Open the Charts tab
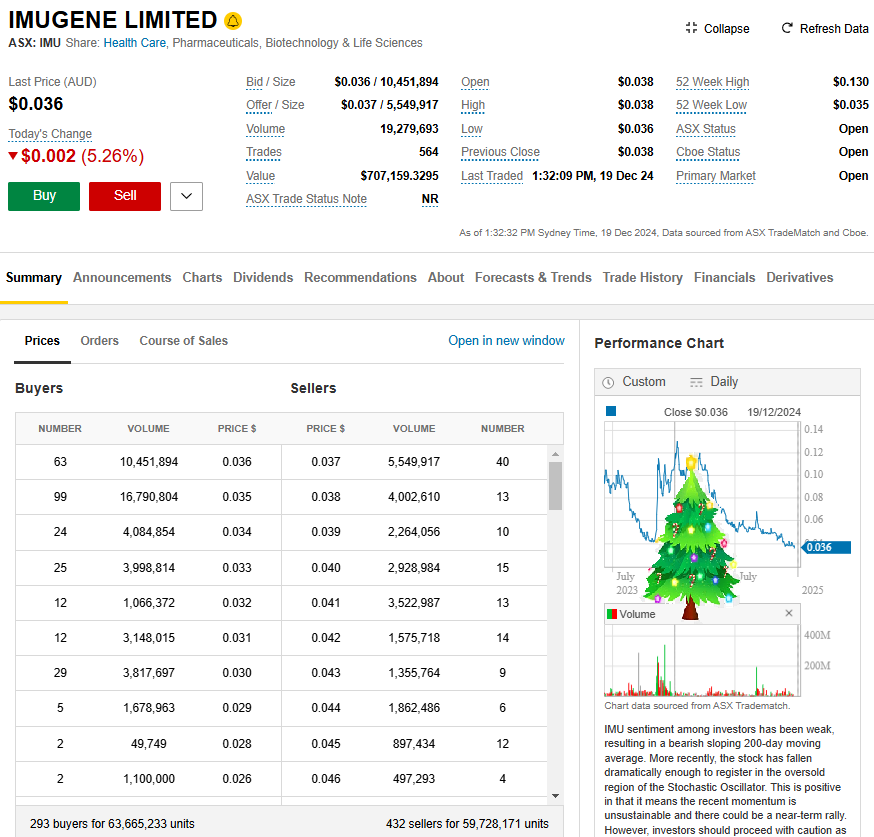Viewport: 874px width, 837px height. (x=202, y=278)
